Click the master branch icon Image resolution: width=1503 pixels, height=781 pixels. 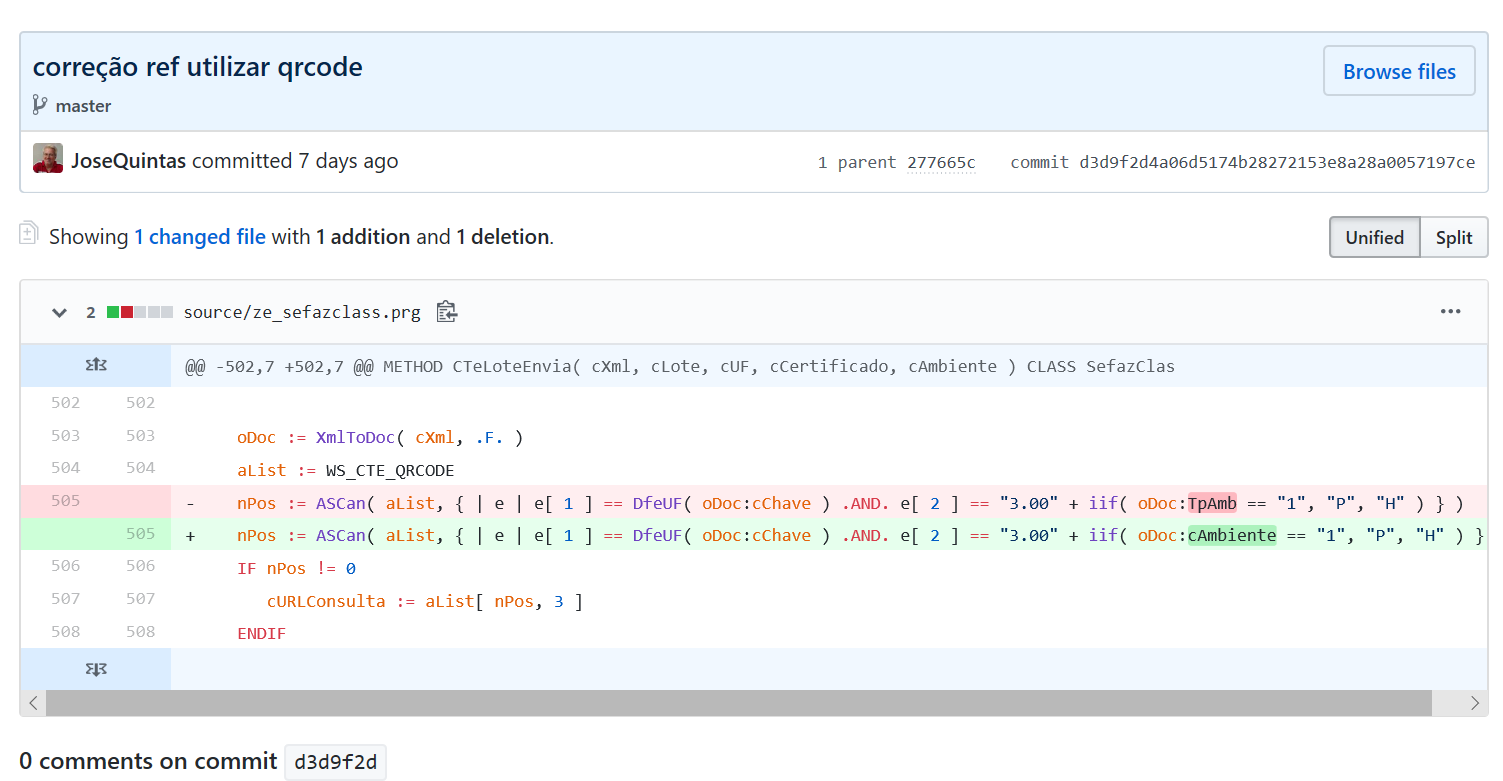click(x=40, y=105)
